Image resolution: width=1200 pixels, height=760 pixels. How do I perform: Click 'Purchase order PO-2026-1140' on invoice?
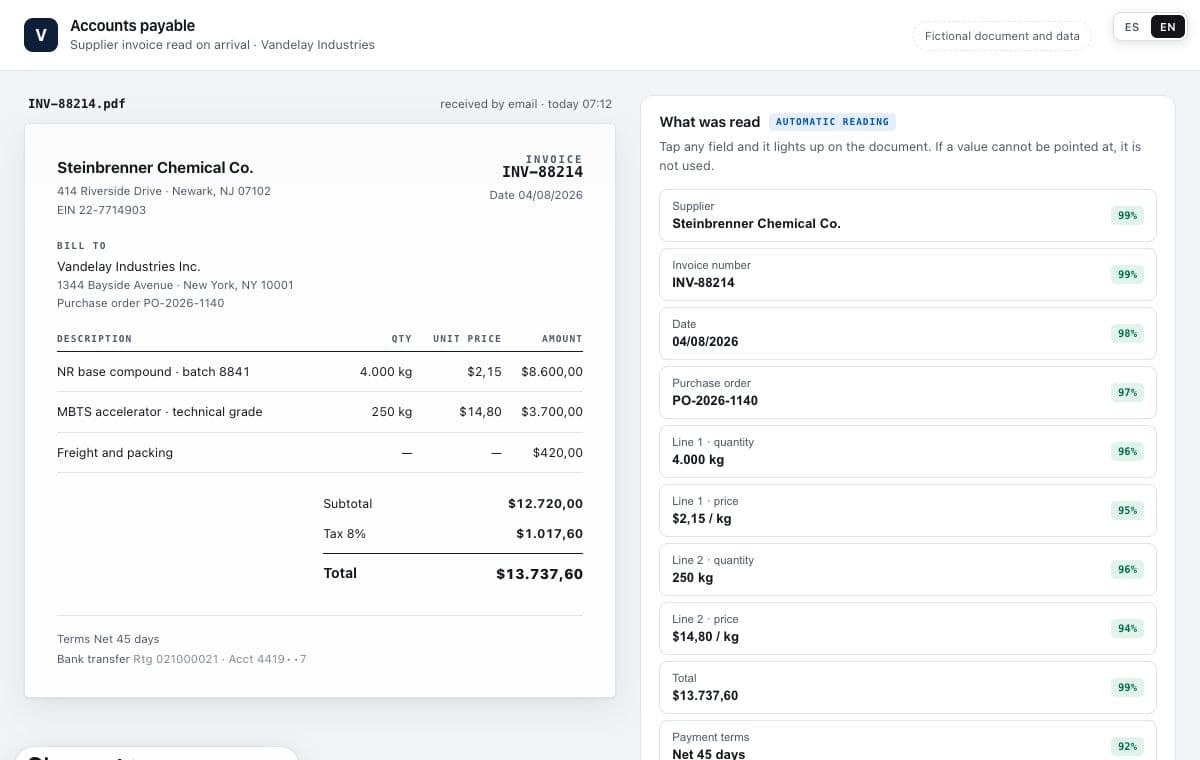[x=141, y=303]
